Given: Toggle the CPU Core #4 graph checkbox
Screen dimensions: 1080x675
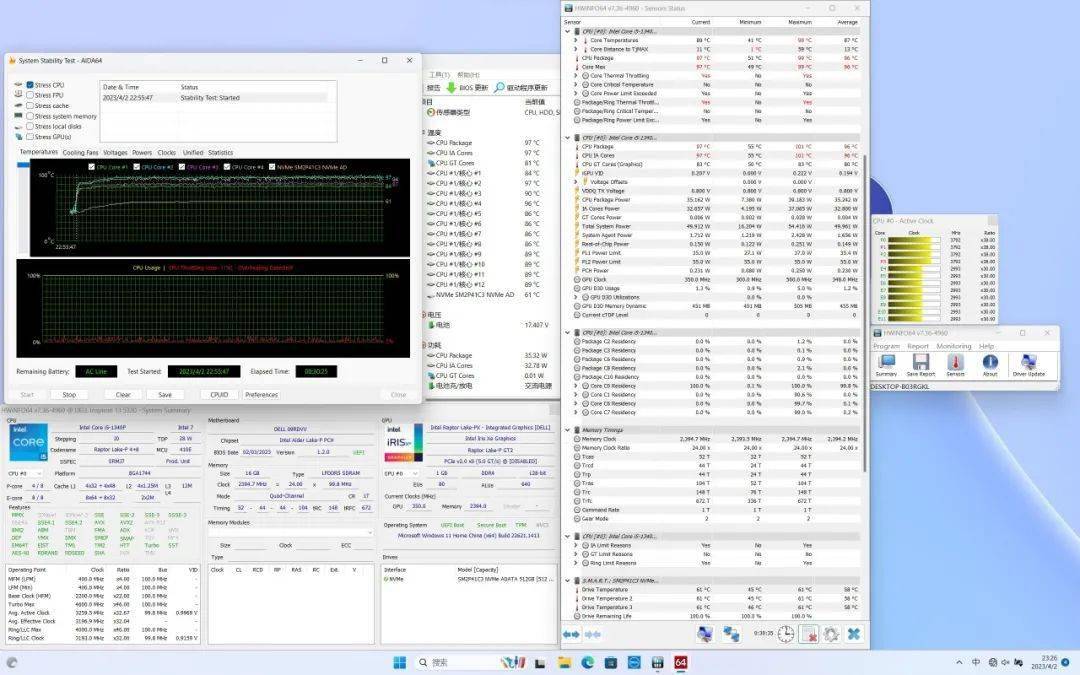Looking at the screenshot, I should 227,167.
